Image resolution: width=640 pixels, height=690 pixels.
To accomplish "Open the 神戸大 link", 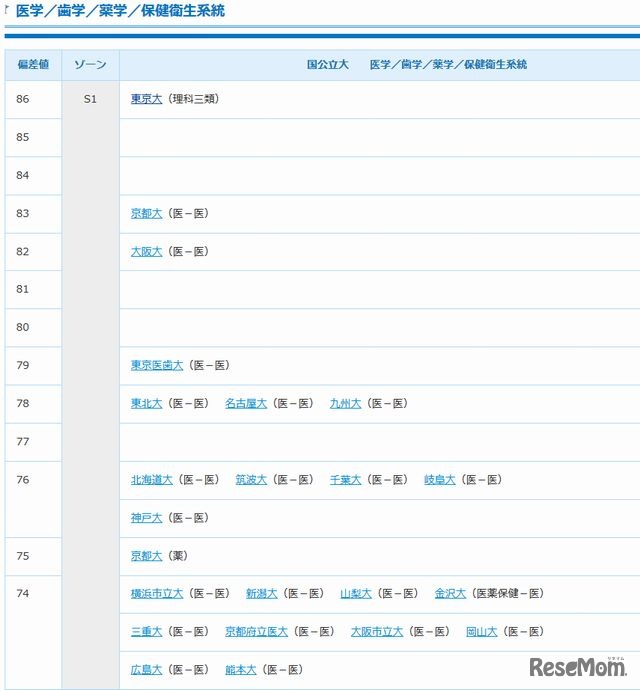I will coord(147,518).
